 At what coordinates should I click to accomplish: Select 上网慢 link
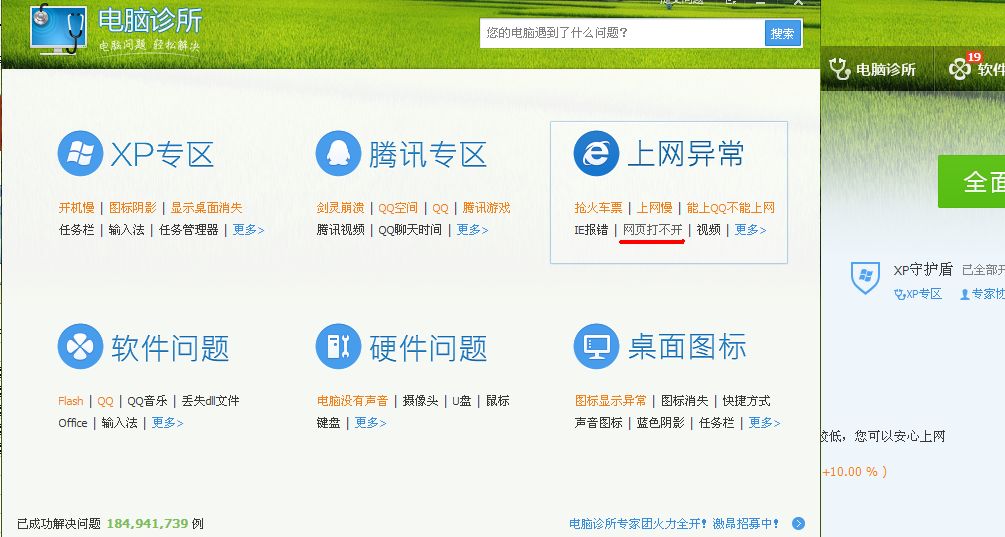pyautogui.click(x=654, y=208)
